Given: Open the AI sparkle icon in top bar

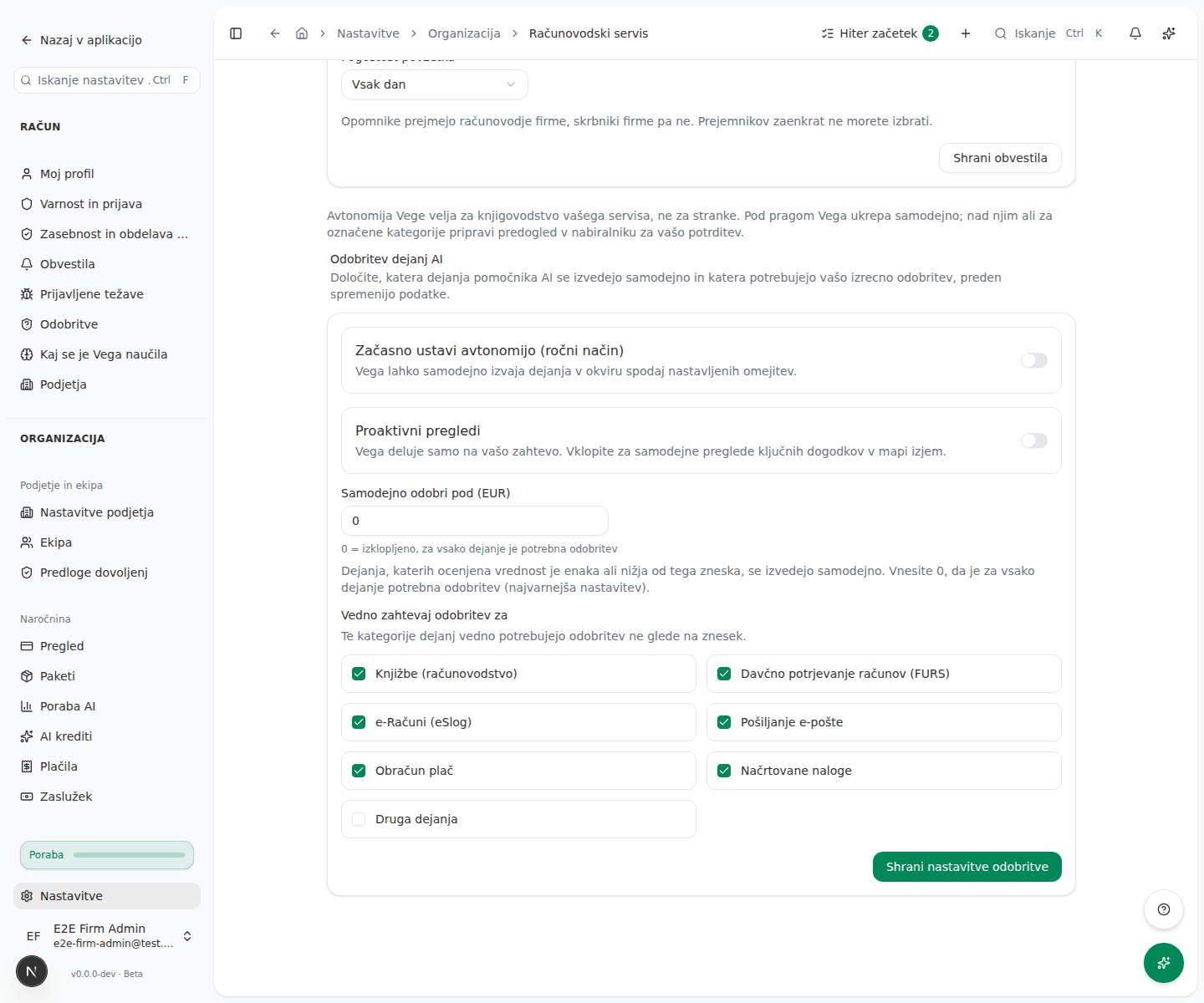Looking at the screenshot, I should click(x=1169, y=33).
